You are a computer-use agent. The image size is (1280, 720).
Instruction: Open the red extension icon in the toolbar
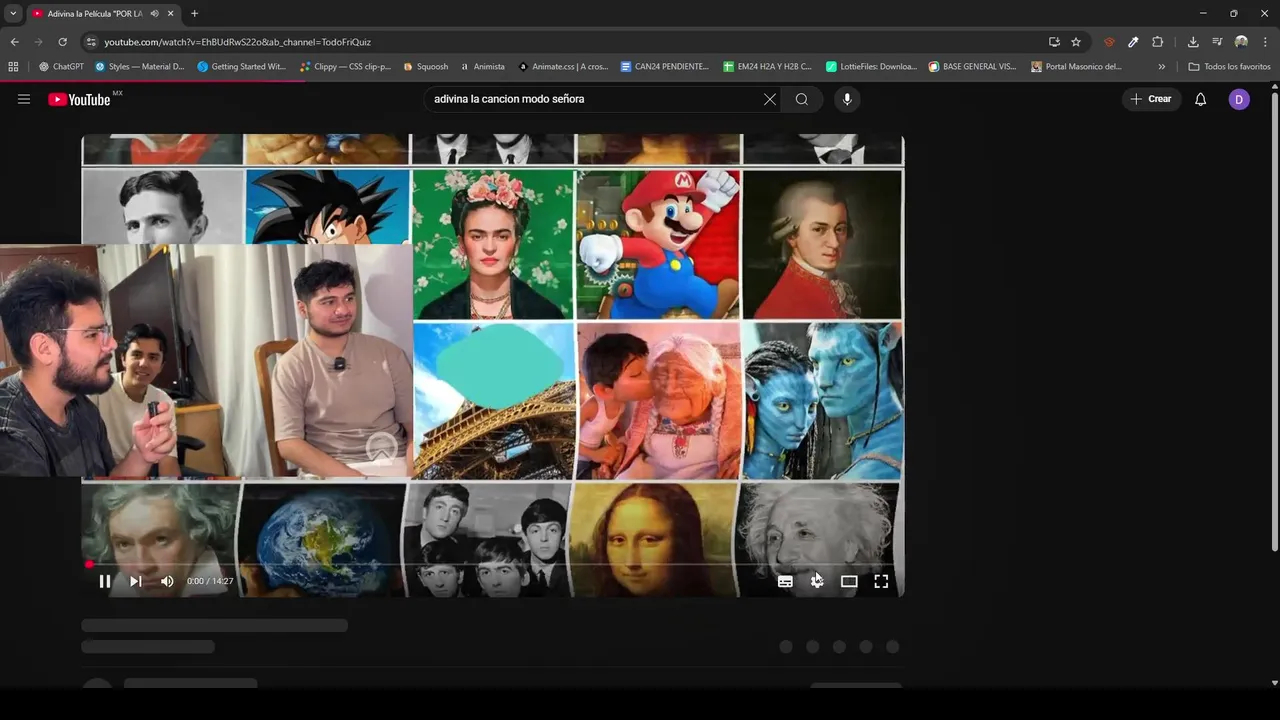click(x=1109, y=42)
